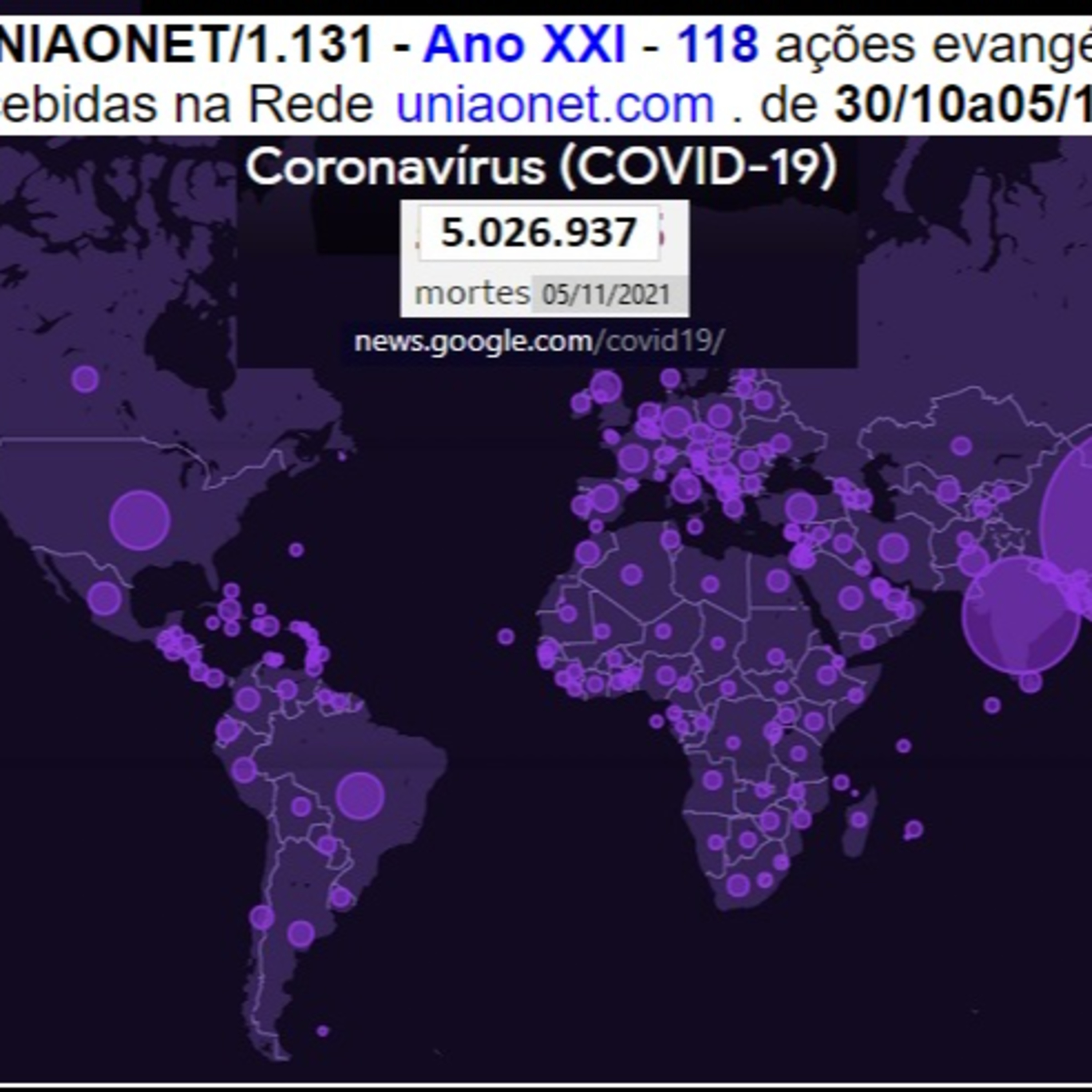Viewport: 1092px width, 1092px height.
Task: Click the bubble over Colombia
Action: (248, 699)
